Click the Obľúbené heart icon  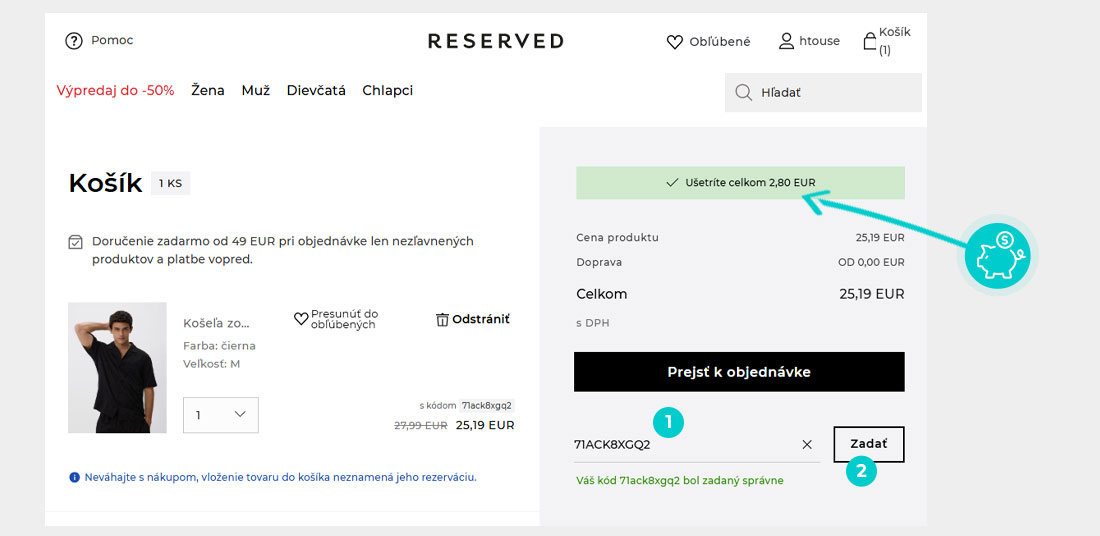tap(674, 42)
